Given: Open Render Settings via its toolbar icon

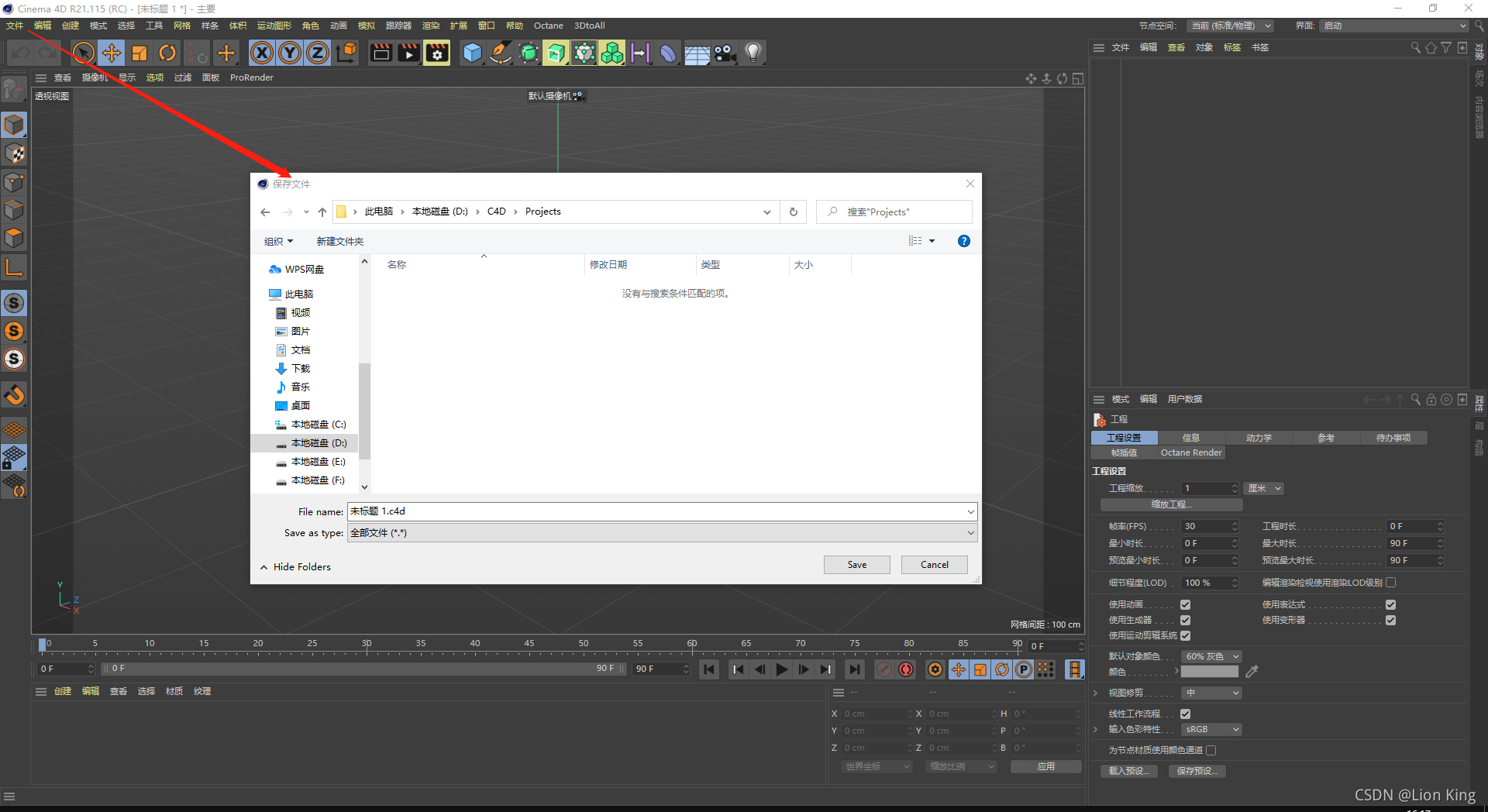Looking at the screenshot, I should coord(436,53).
